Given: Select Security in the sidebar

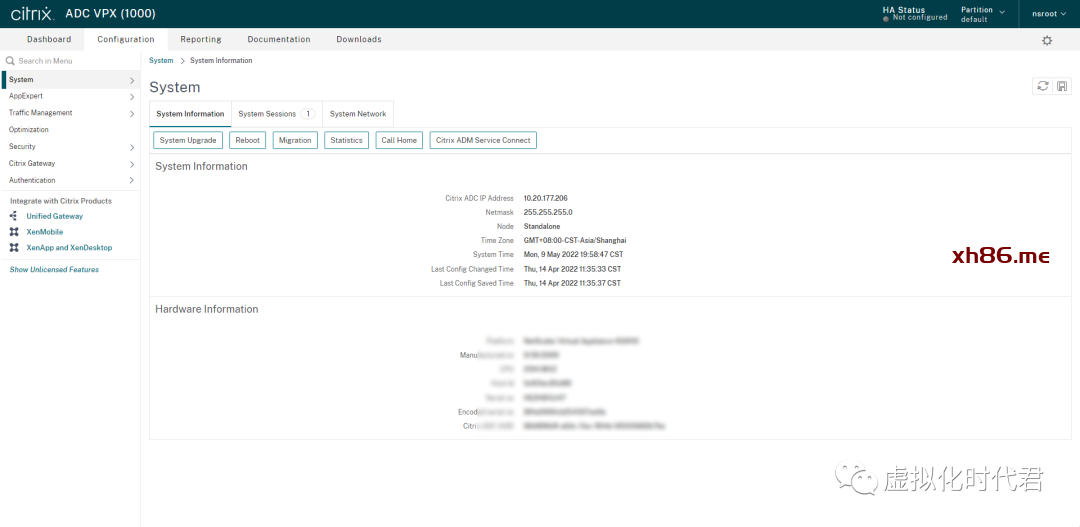Looking at the screenshot, I should coord(70,147).
